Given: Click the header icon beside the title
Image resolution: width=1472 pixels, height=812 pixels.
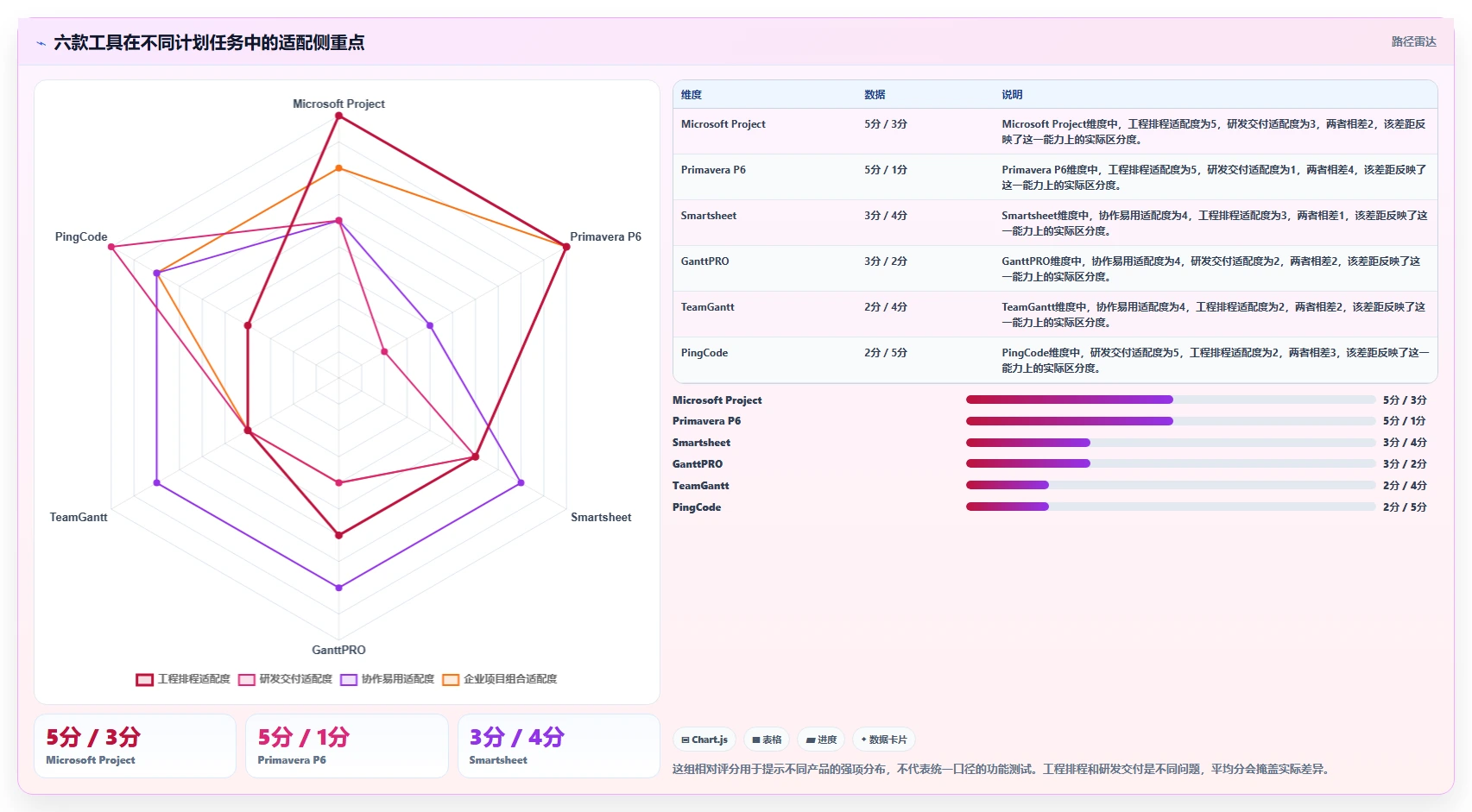Looking at the screenshot, I should (x=41, y=43).
